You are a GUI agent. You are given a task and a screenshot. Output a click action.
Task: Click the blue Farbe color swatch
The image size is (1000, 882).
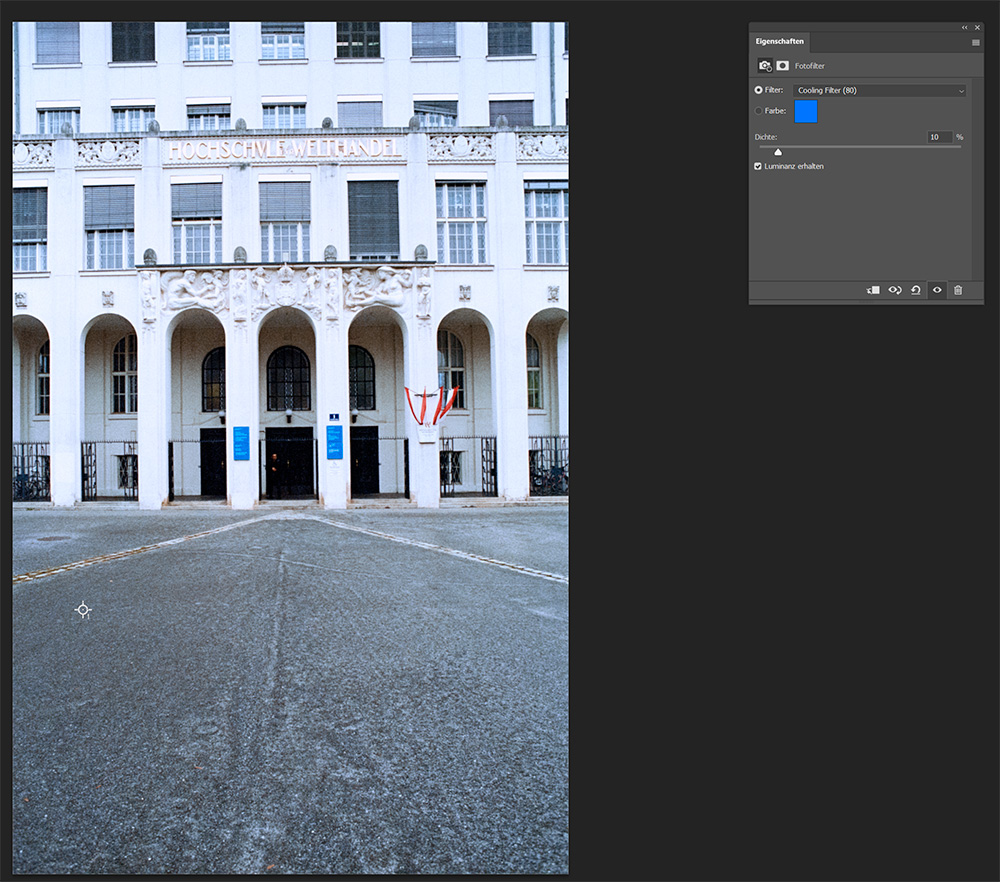tap(805, 112)
